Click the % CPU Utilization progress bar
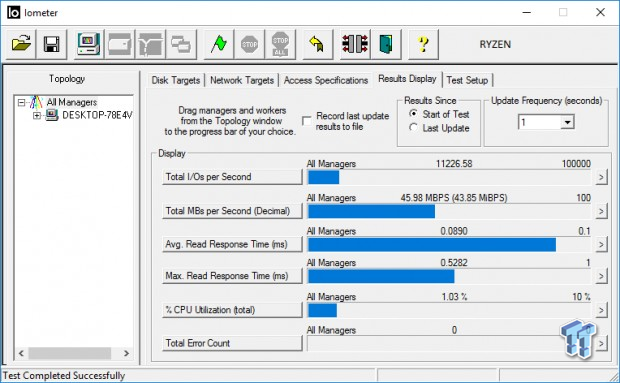Image resolution: width=620 pixels, height=383 pixels. point(449,310)
